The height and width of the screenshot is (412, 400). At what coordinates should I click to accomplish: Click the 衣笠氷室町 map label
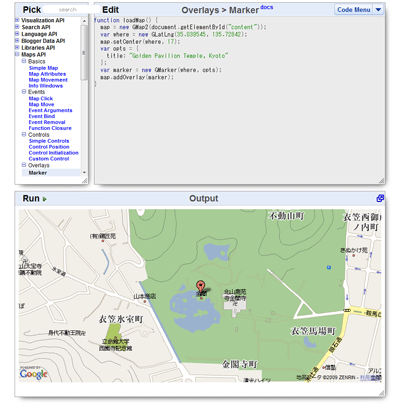click(121, 319)
